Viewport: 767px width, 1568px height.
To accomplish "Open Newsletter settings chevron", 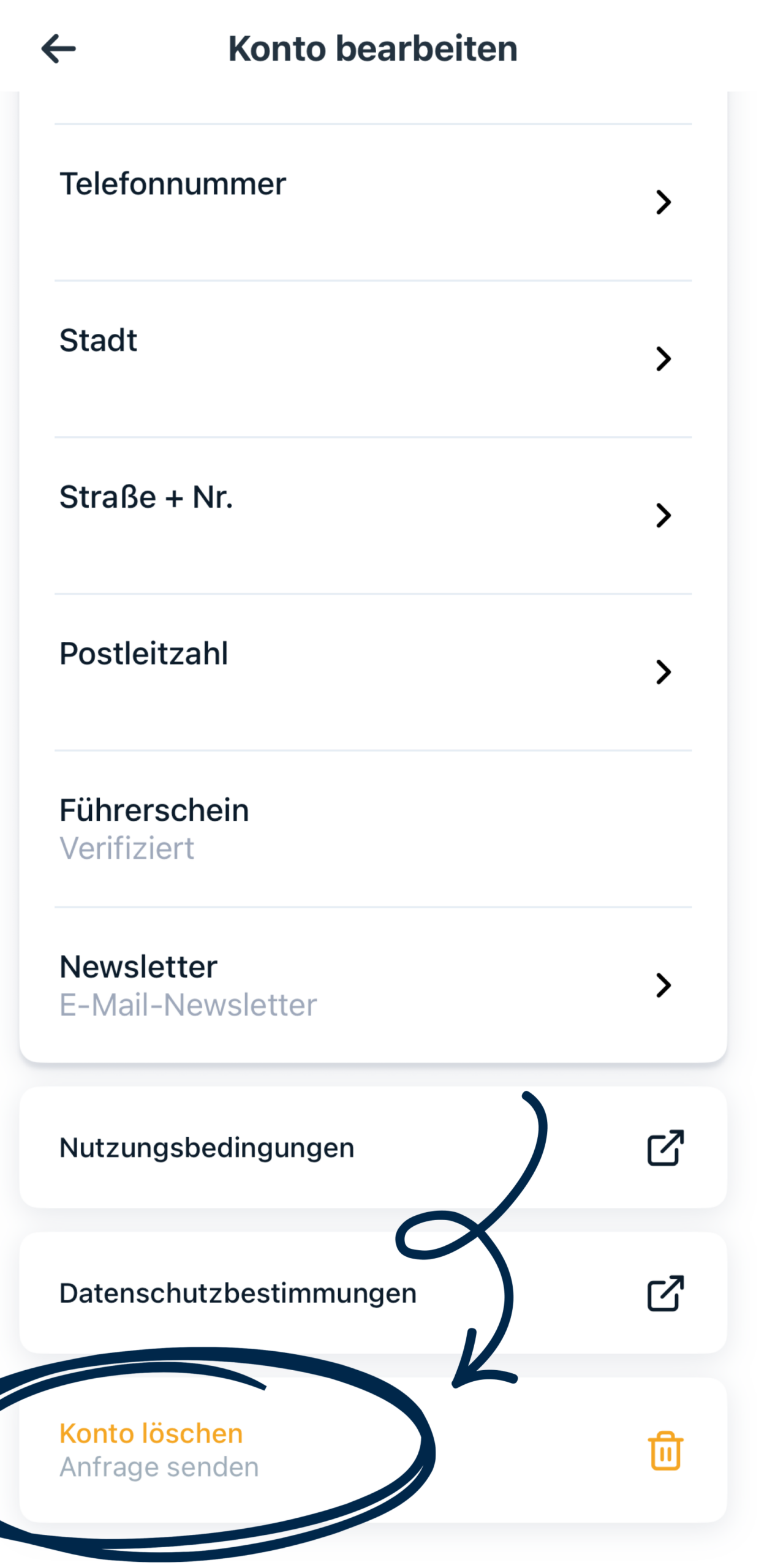I will [663, 985].
